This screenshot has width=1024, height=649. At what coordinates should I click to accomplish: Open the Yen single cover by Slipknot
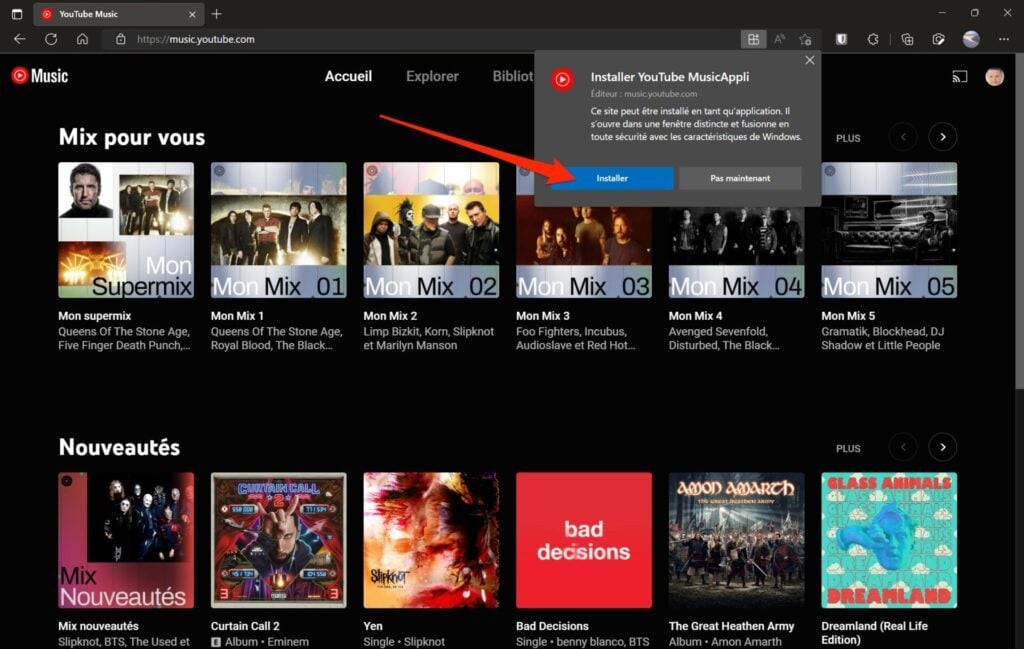431,540
